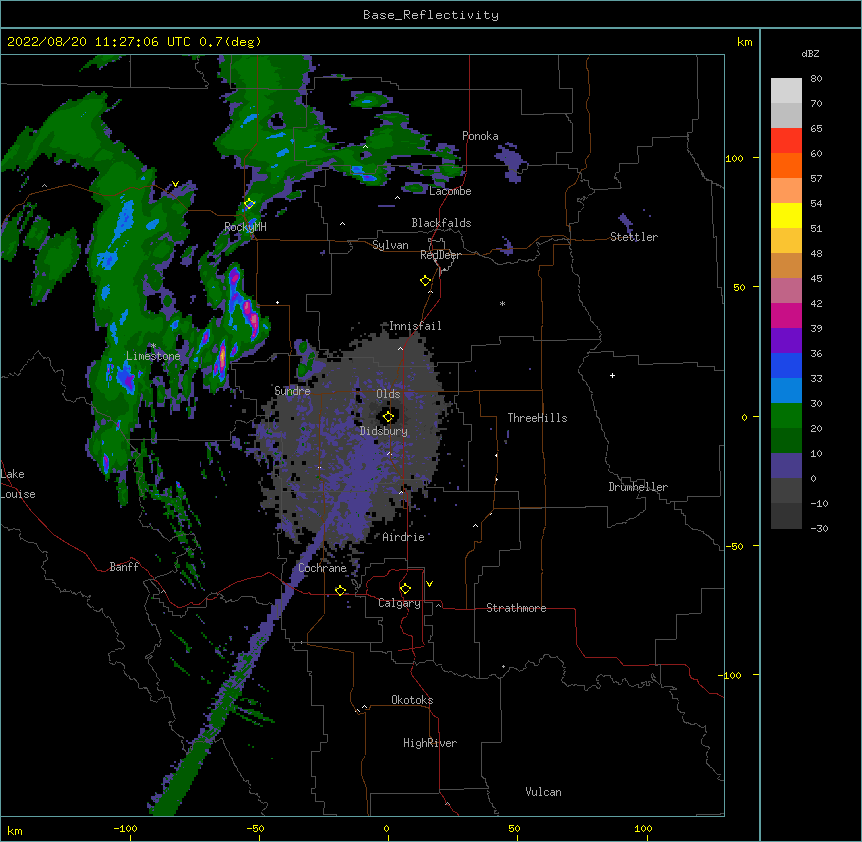Click the Airdrie label

click(x=404, y=537)
